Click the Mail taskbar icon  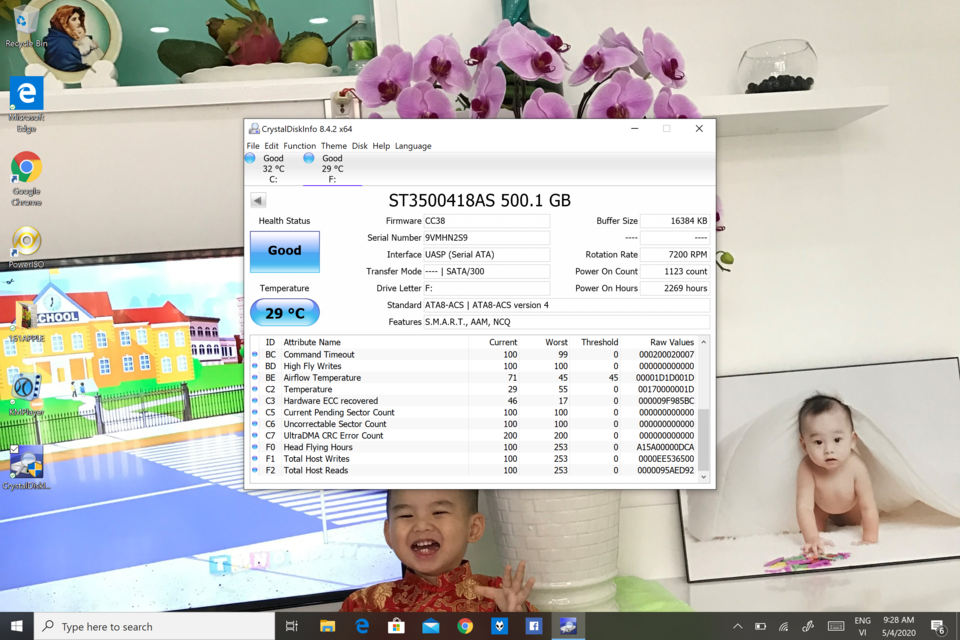click(x=430, y=626)
